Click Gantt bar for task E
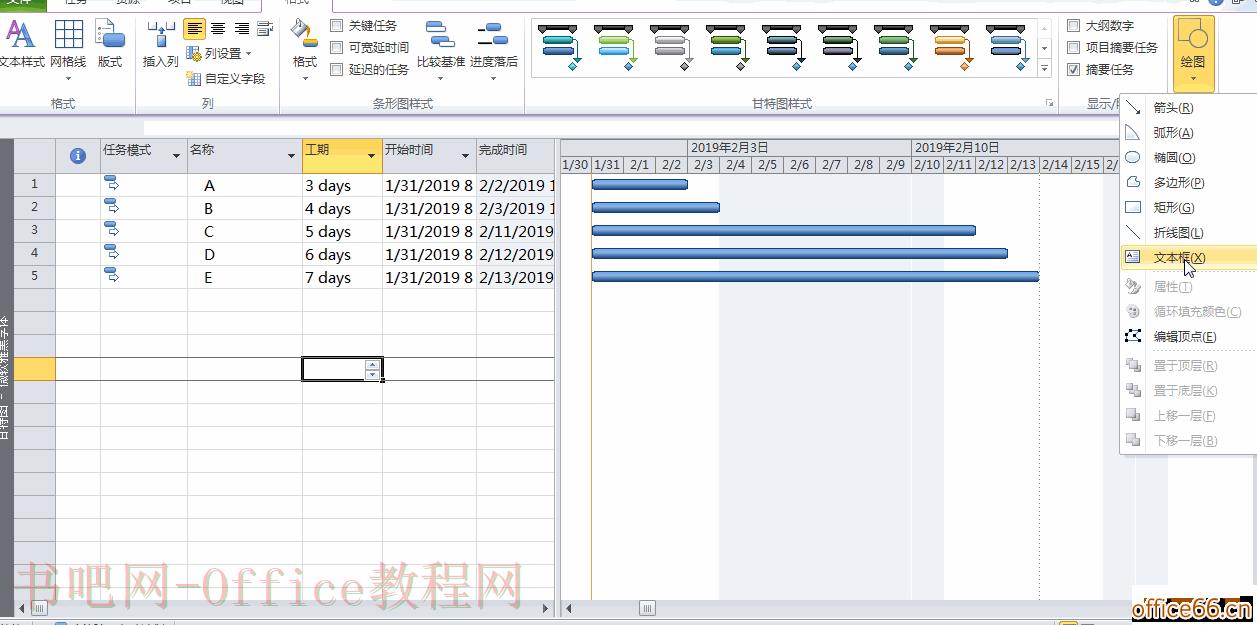Viewport: 1257px width, 625px height. 815,276
